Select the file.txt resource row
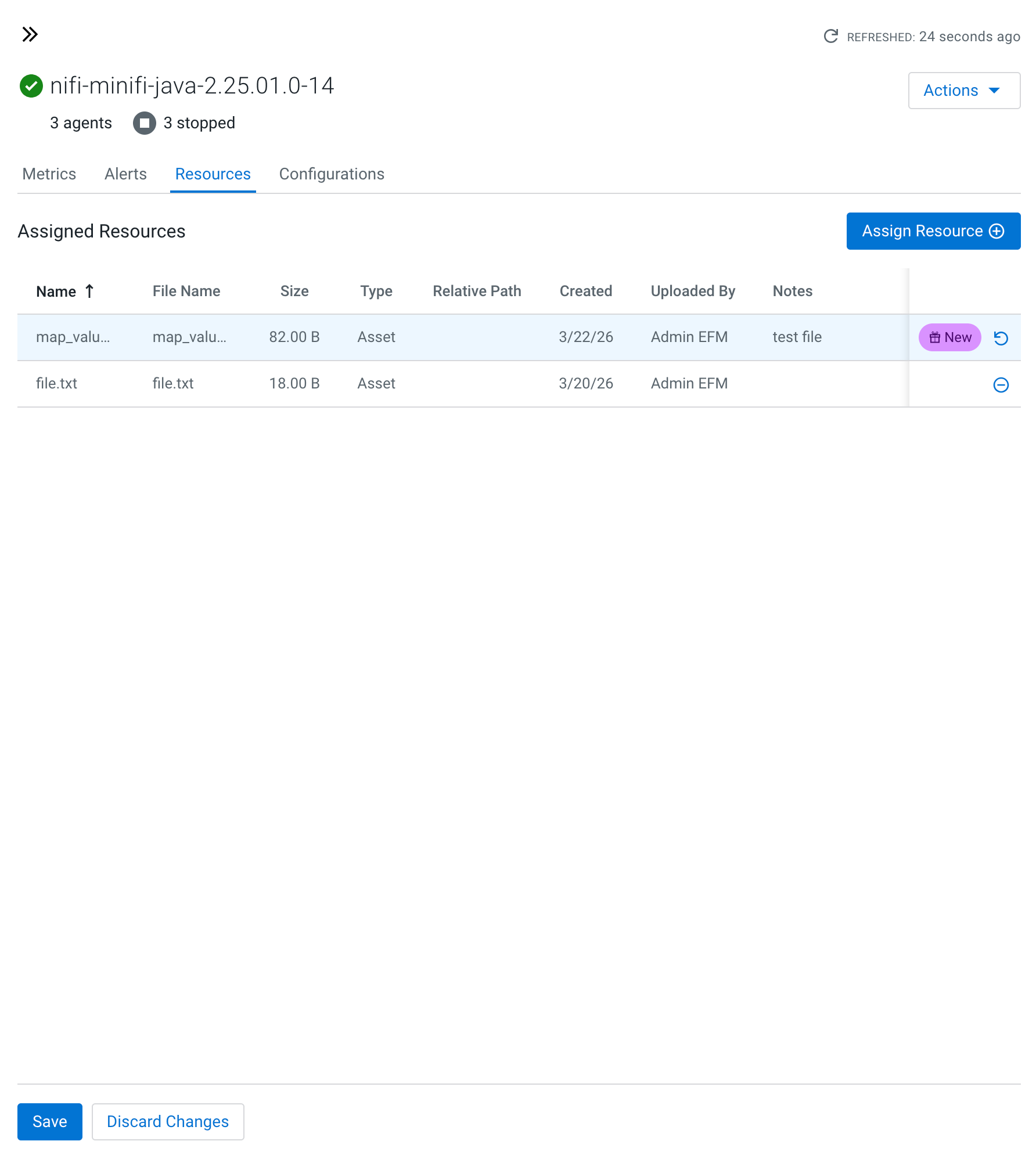This screenshot has width=1036, height=1159. [x=407, y=384]
